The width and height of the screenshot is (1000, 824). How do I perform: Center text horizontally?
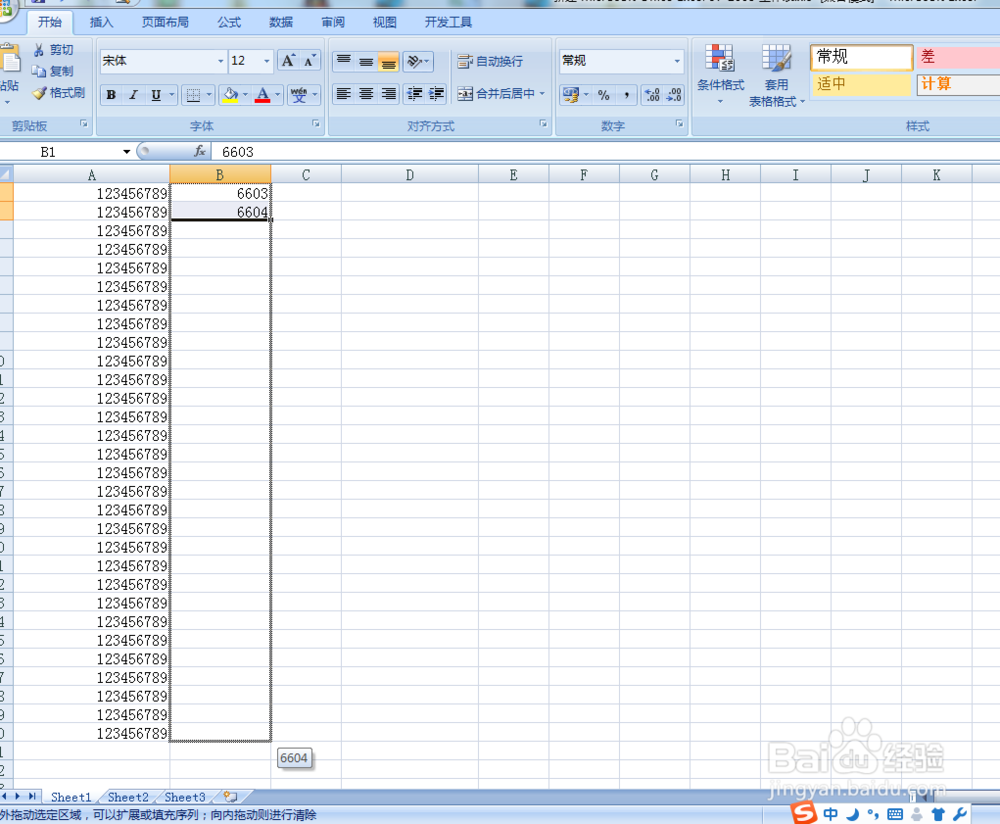coord(366,94)
